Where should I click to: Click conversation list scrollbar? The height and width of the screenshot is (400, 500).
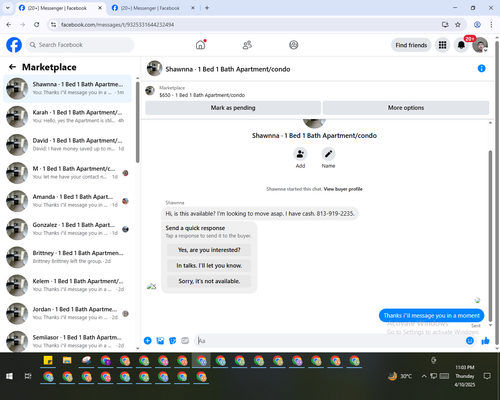coord(137,122)
